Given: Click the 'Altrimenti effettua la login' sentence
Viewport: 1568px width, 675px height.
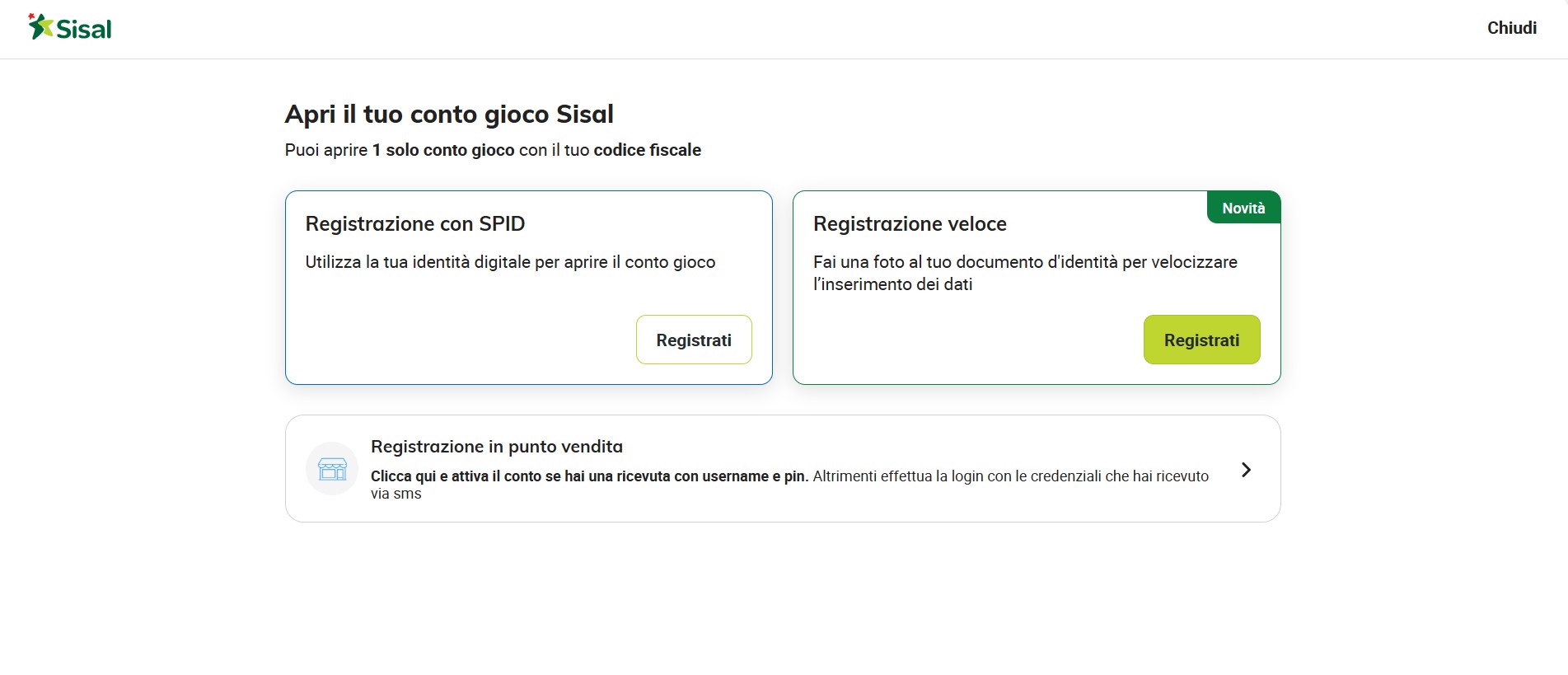Looking at the screenshot, I should (x=1010, y=476).
